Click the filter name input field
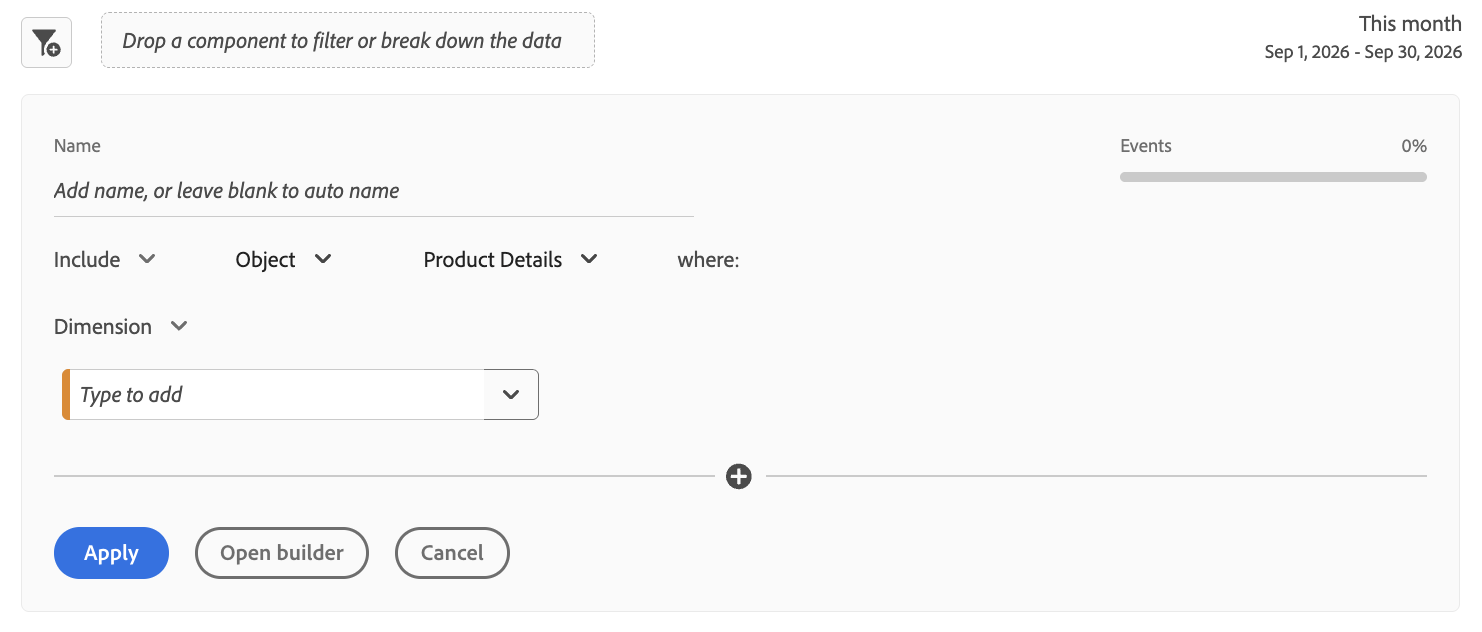 [373, 191]
